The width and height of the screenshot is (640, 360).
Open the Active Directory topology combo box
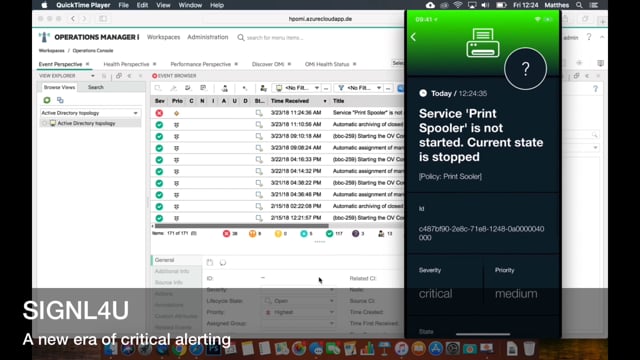coord(90,113)
